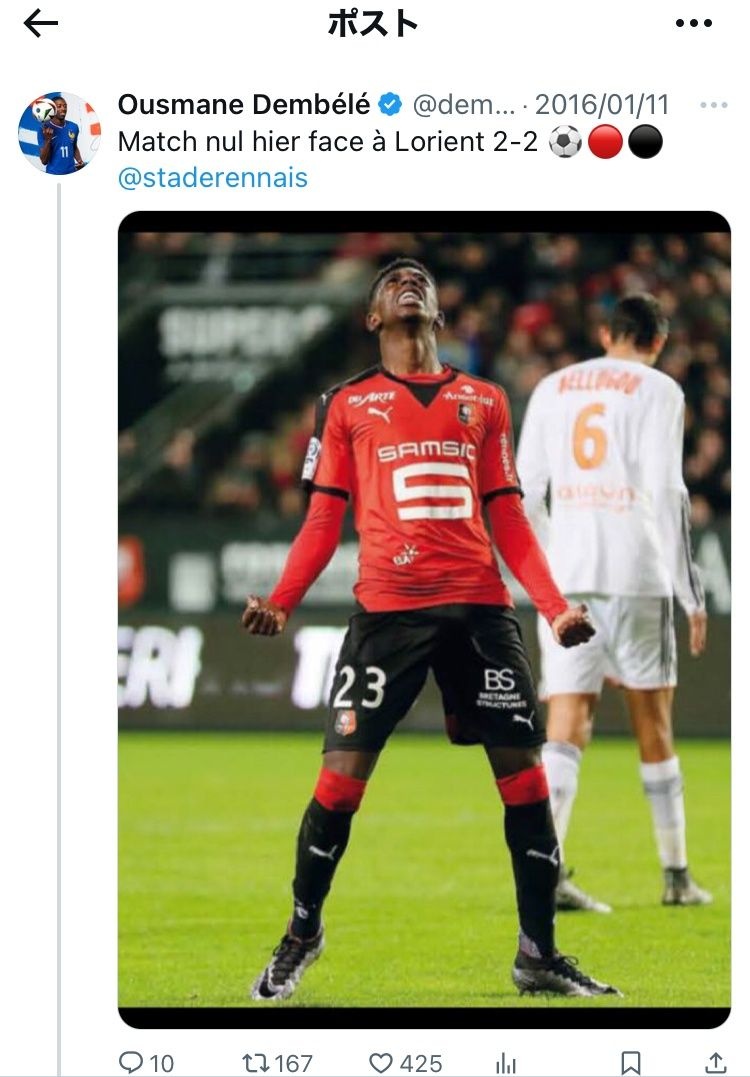Tap the 10 replies count
The width and height of the screenshot is (750, 1077).
(161, 1063)
